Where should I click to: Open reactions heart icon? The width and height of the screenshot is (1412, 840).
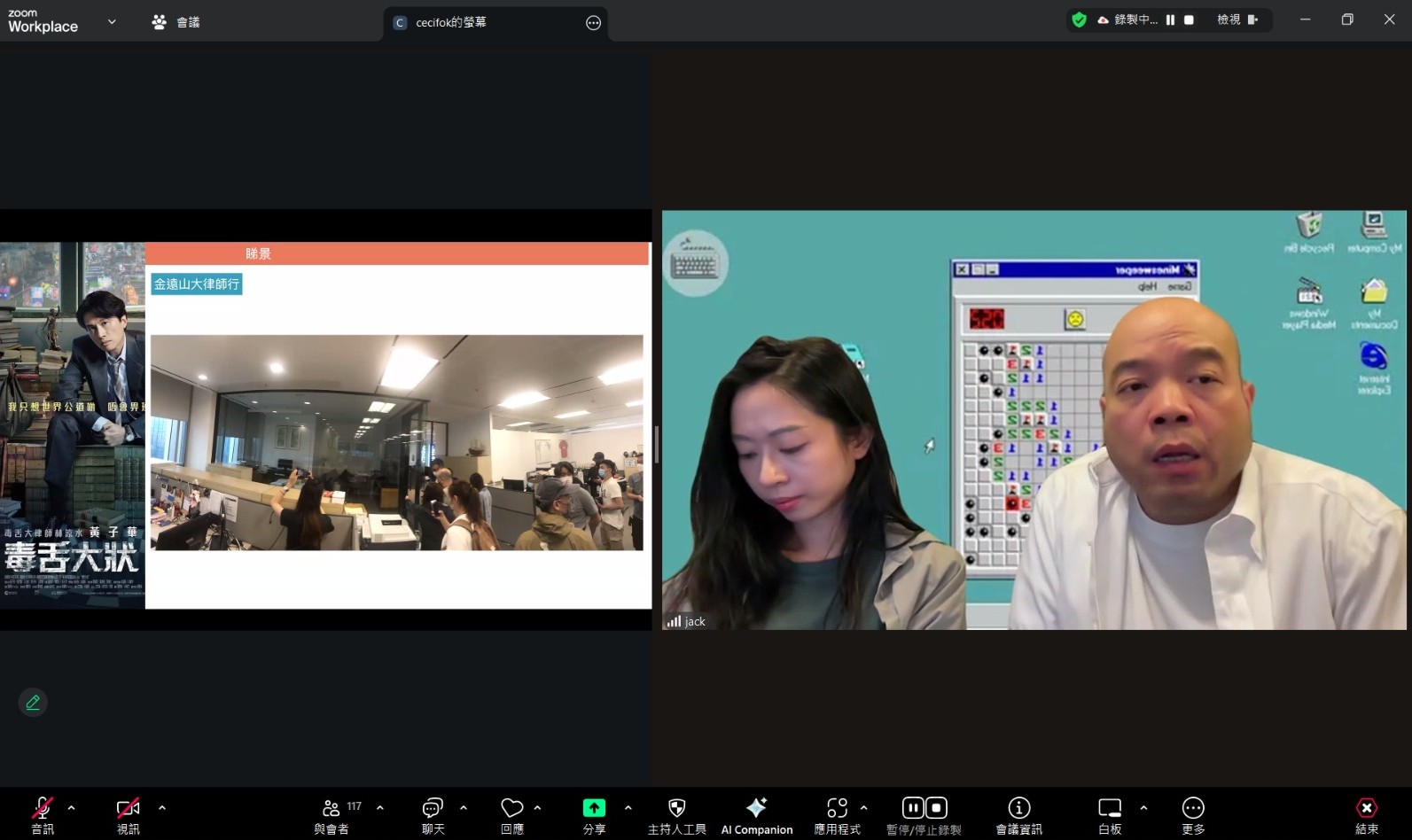click(511, 813)
